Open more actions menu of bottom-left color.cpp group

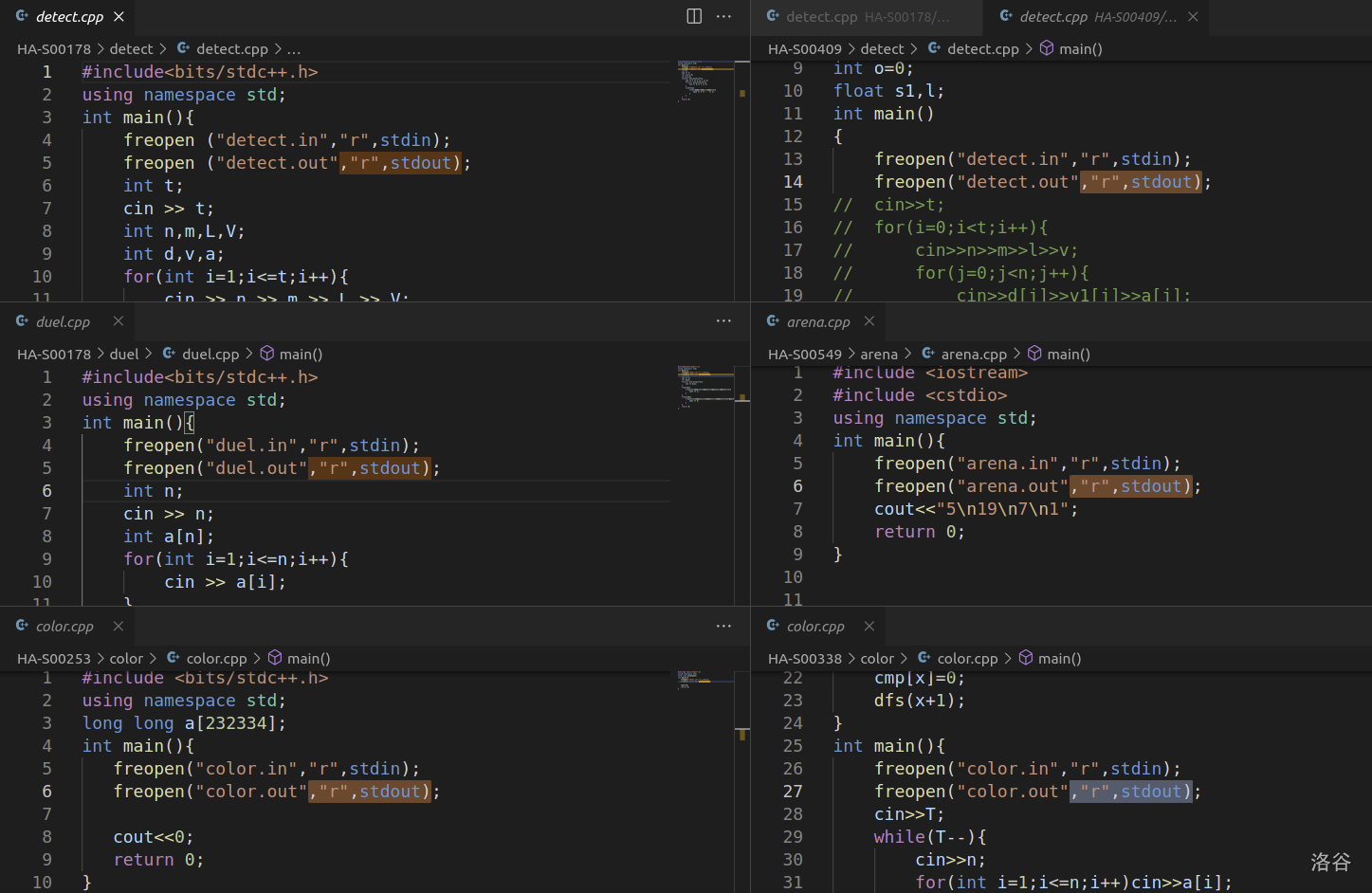coord(723,626)
